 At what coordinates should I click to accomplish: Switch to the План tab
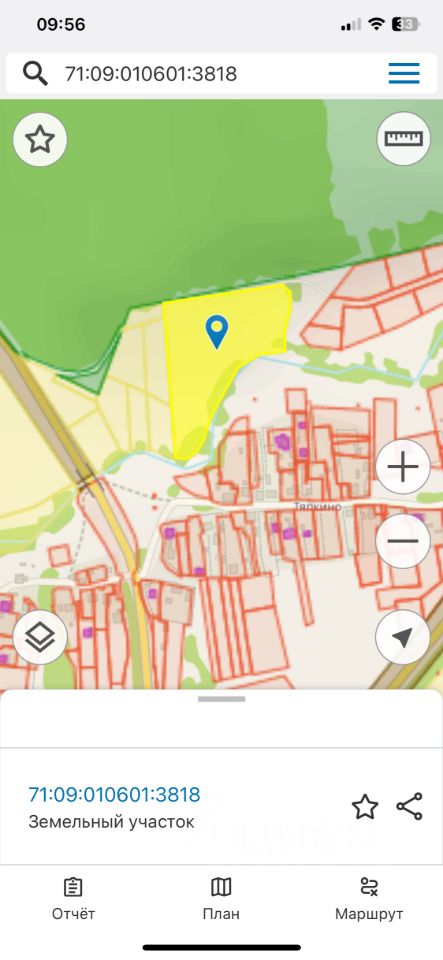click(221, 899)
